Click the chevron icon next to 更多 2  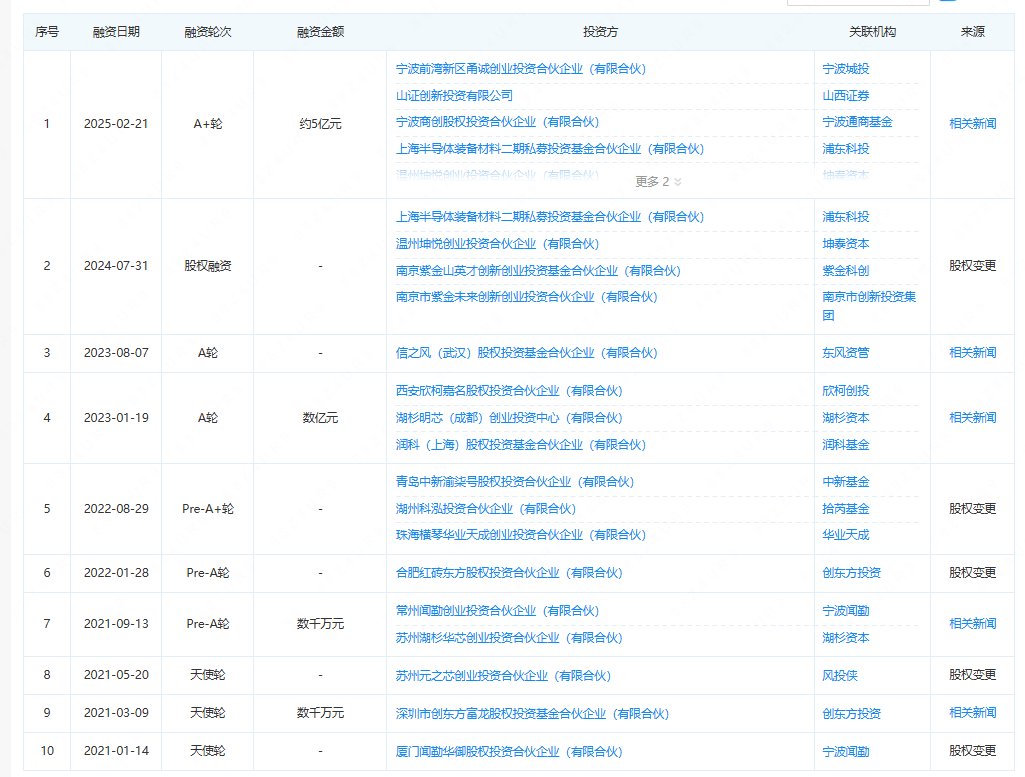681,183
